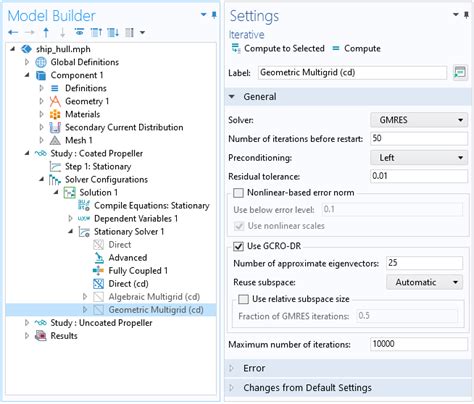Open the Preconditioning Left dropdown
The width and height of the screenshot is (474, 404).
coord(419,157)
